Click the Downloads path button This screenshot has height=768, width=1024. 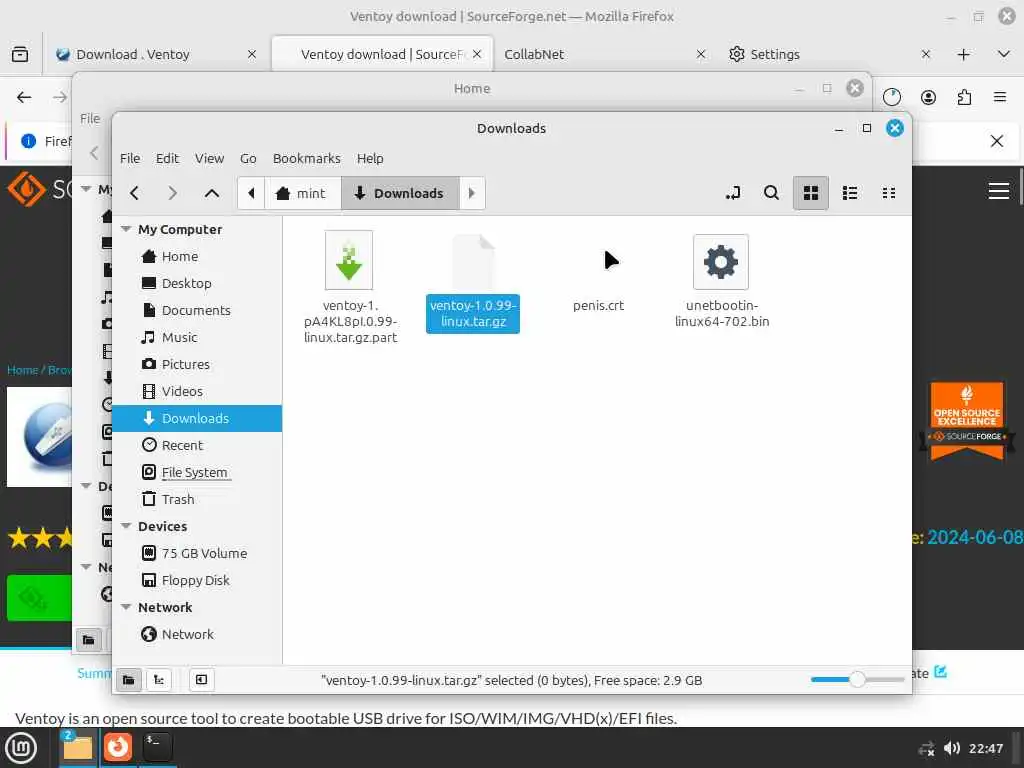(400, 193)
